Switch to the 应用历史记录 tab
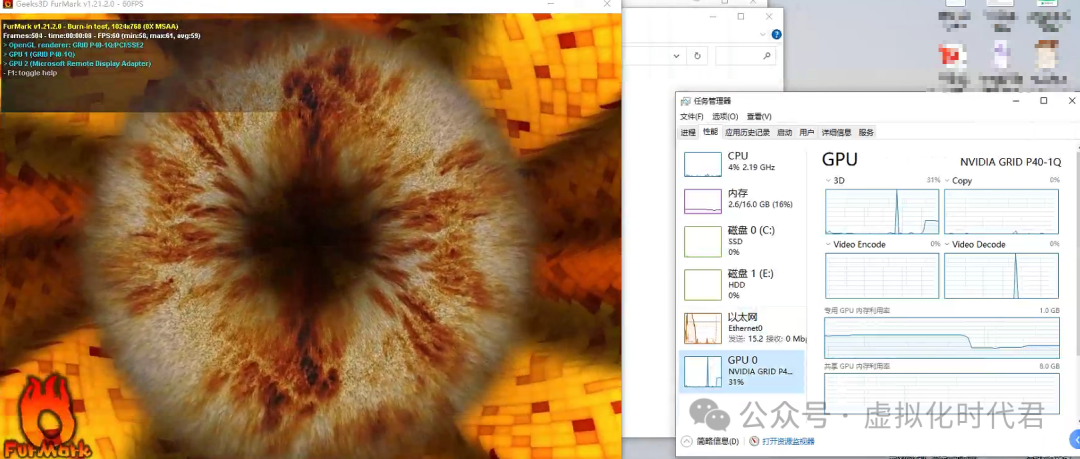The height and width of the screenshot is (459, 1080). click(x=747, y=132)
